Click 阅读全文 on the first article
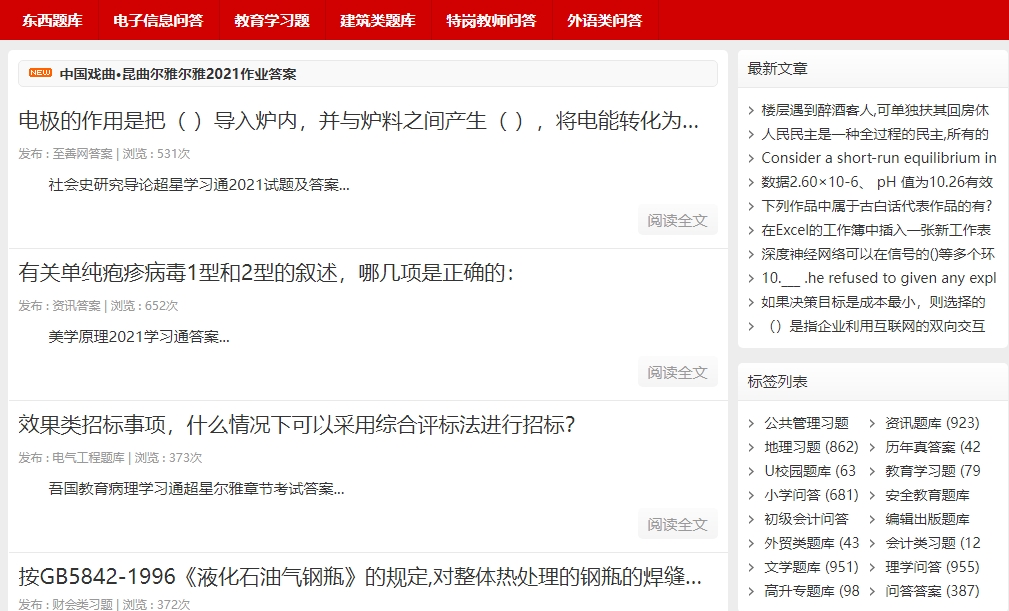 pyautogui.click(x=677, y=220)
